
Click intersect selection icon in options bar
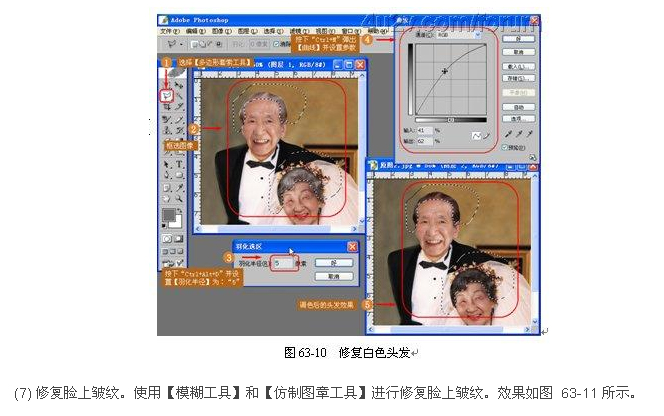(x=218, y=44)
